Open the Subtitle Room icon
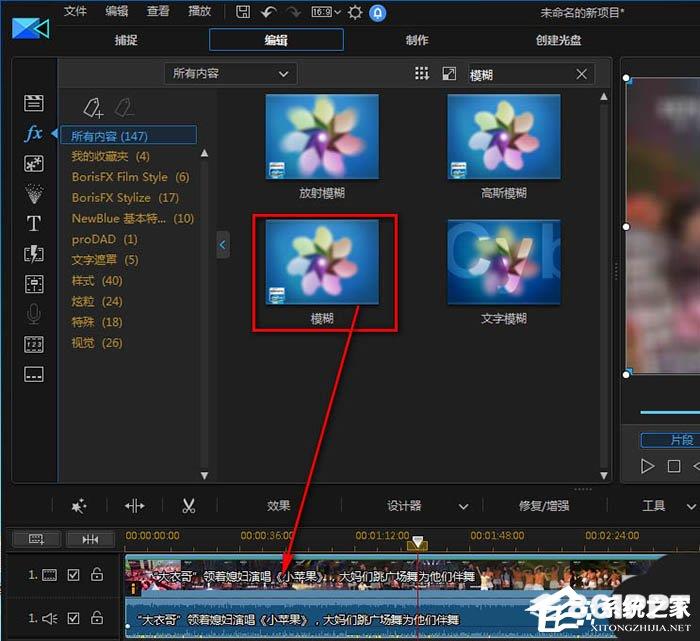Screen dimensions: 700x641 tap(33, 374)
